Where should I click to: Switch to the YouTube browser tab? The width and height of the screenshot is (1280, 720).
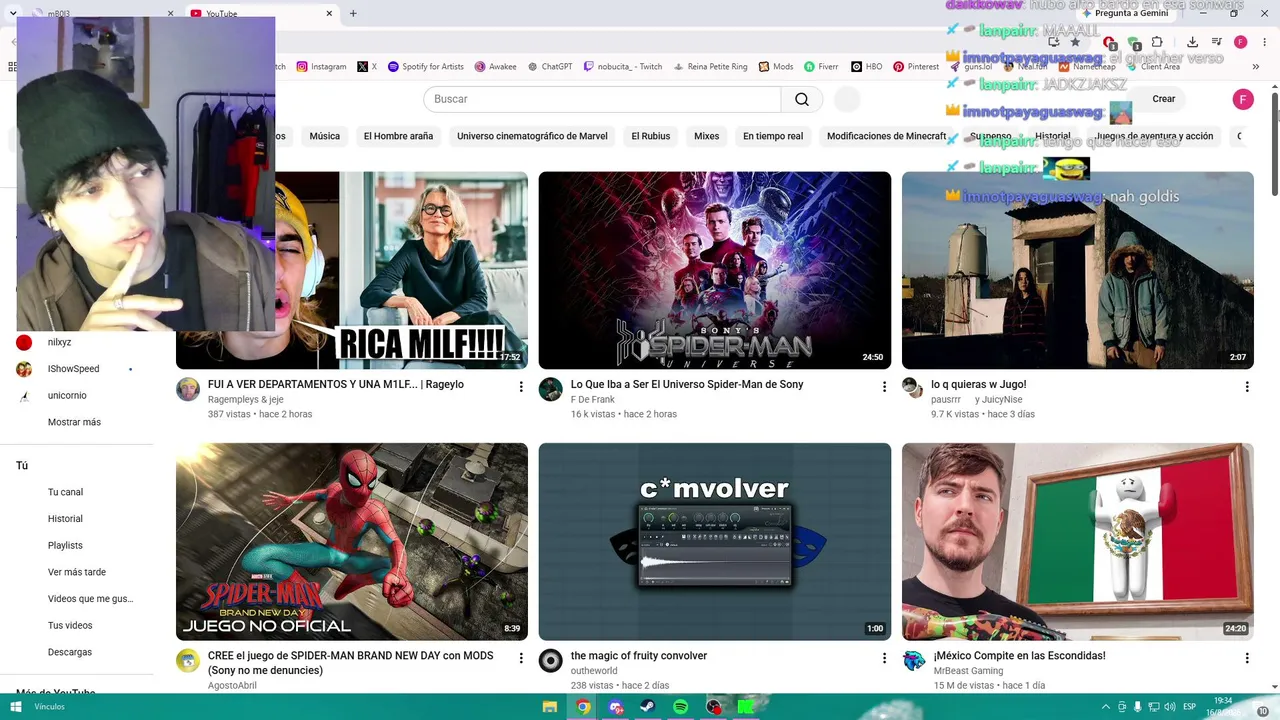tap(260, 14)
